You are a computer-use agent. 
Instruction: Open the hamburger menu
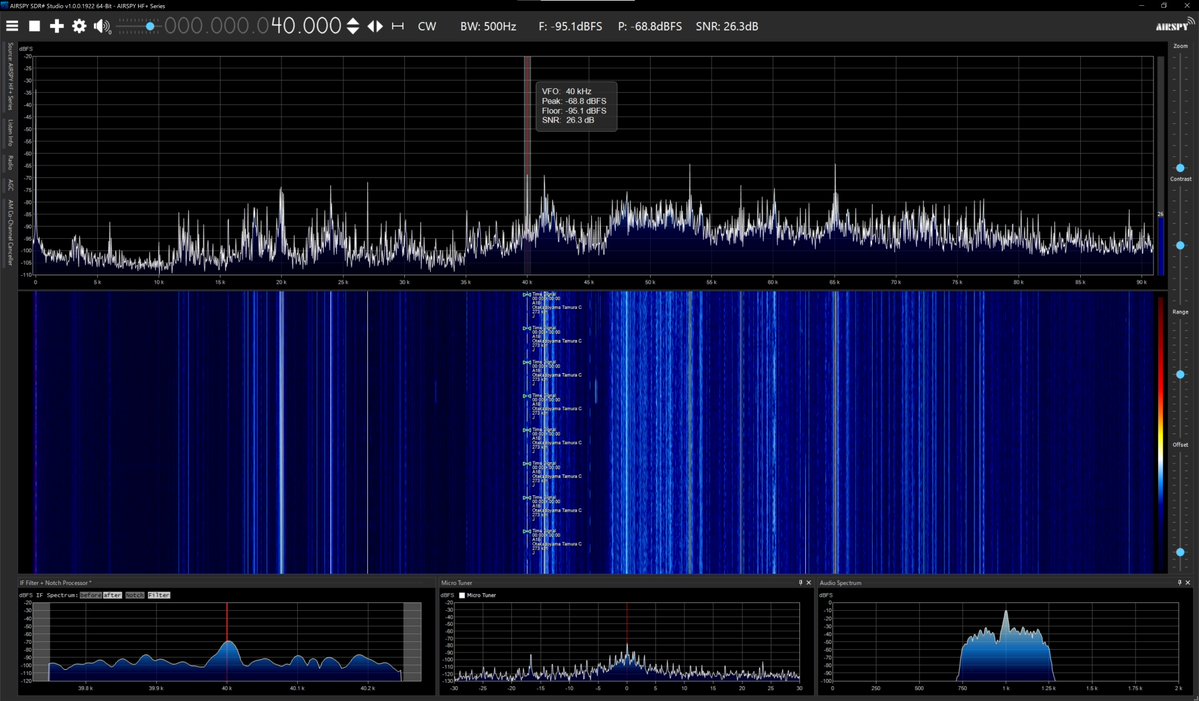pos(12,26)
